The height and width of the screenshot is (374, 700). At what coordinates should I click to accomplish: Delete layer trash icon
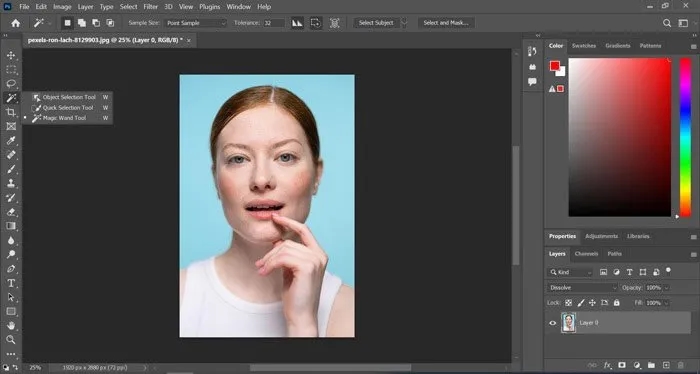coord(681,365)
